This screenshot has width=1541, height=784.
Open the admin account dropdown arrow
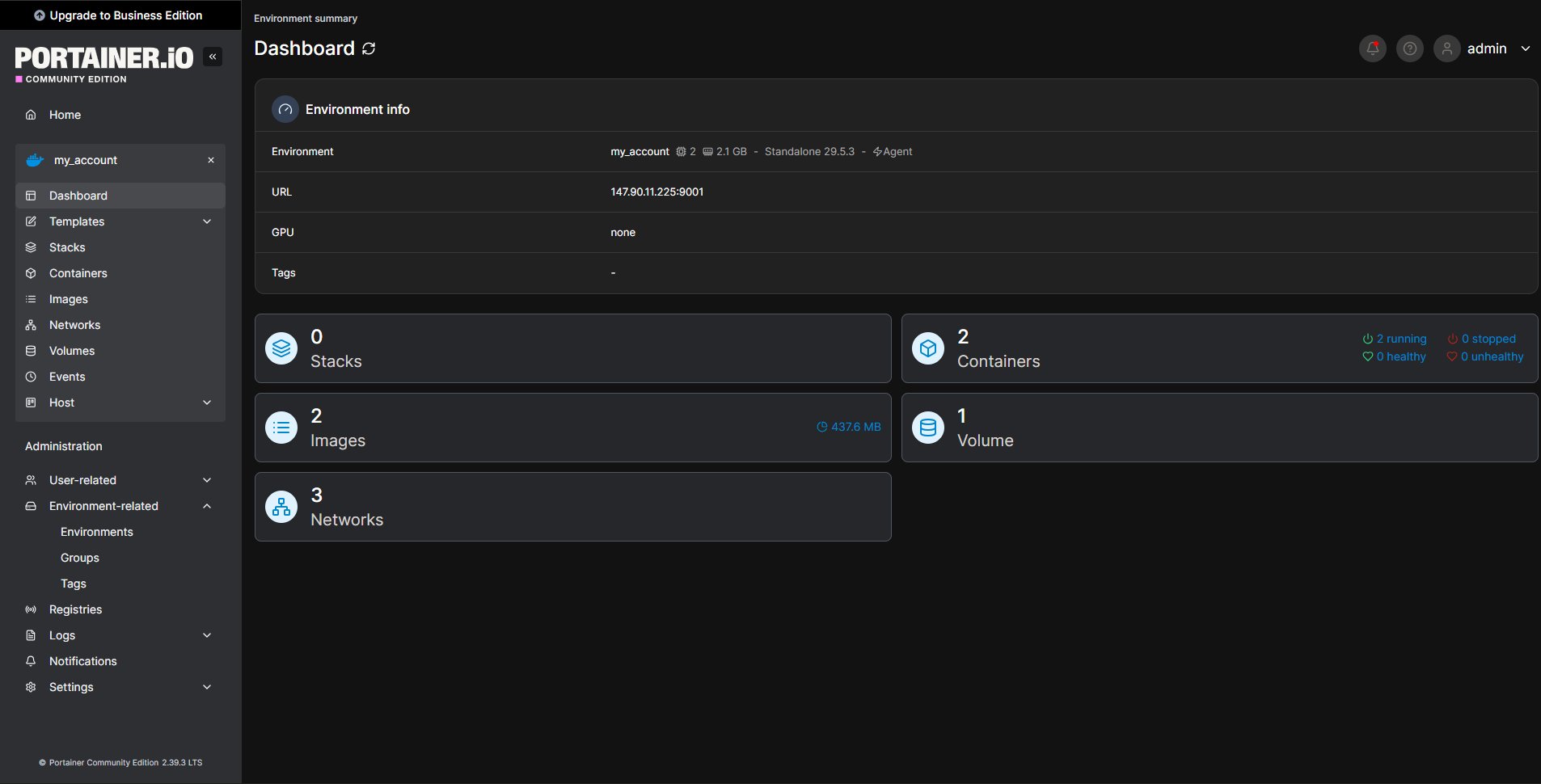coord(1526,48)
